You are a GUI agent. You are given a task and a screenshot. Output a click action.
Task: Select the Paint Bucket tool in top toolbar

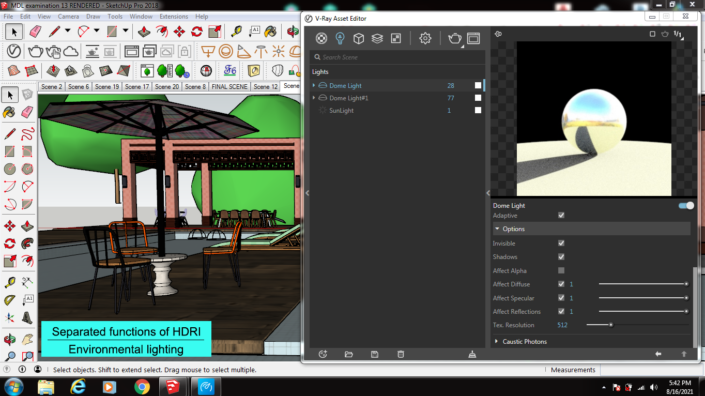tap(271, 31)
